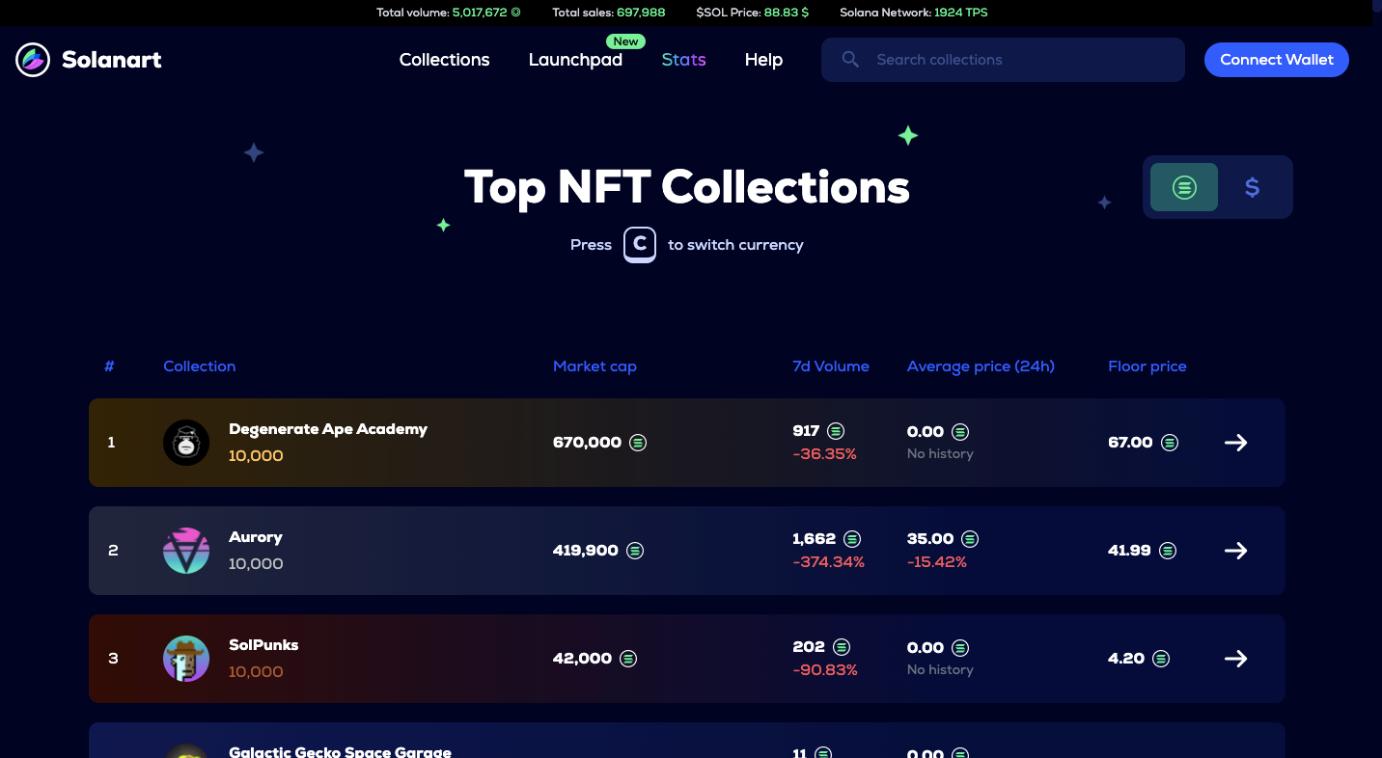This screenshot has height=758, width=1382.
Task: Click SOL icon beside 670,000 market cap
Action: (638, 442)
